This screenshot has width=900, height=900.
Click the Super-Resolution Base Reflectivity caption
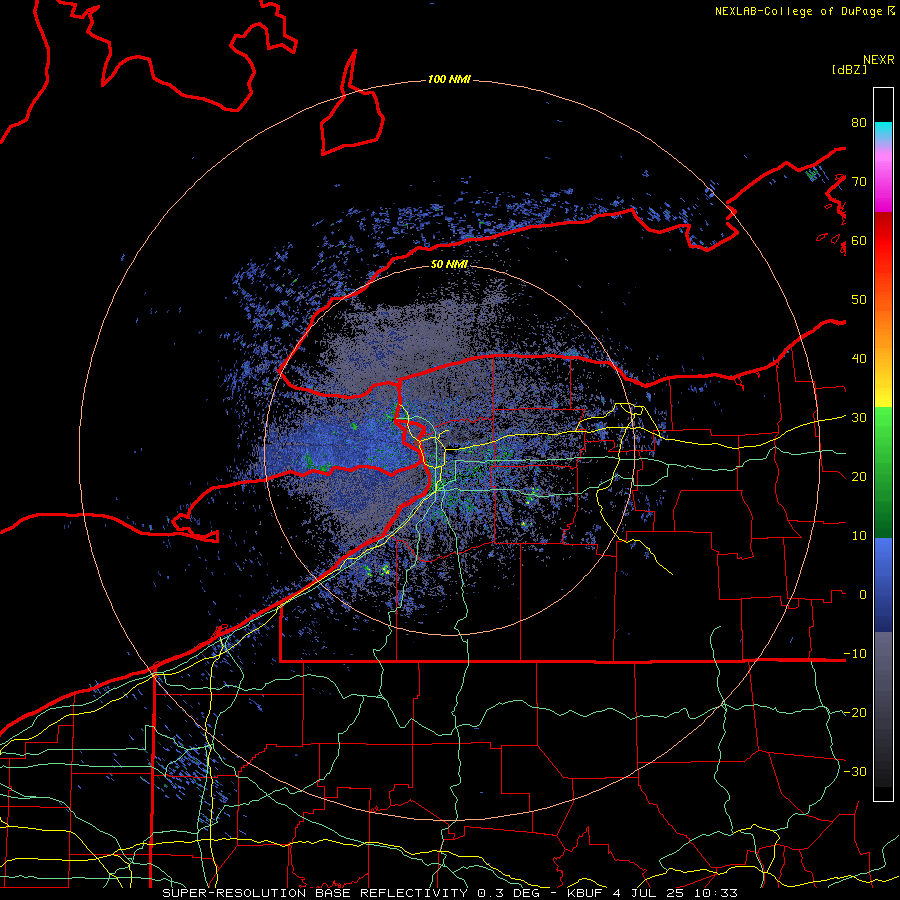click(315, 893)
